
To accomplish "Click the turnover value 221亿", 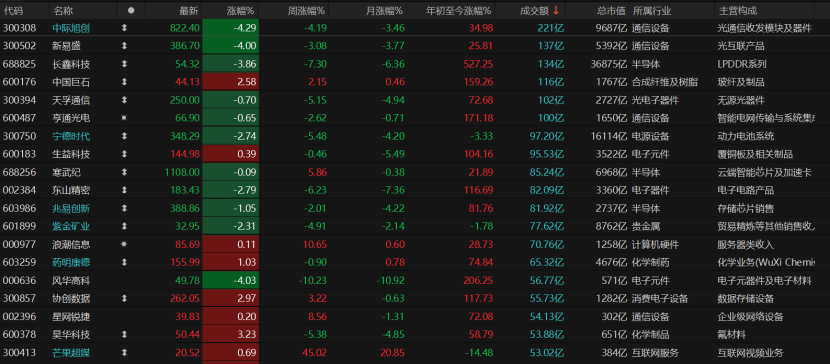I will coord(551,28).
